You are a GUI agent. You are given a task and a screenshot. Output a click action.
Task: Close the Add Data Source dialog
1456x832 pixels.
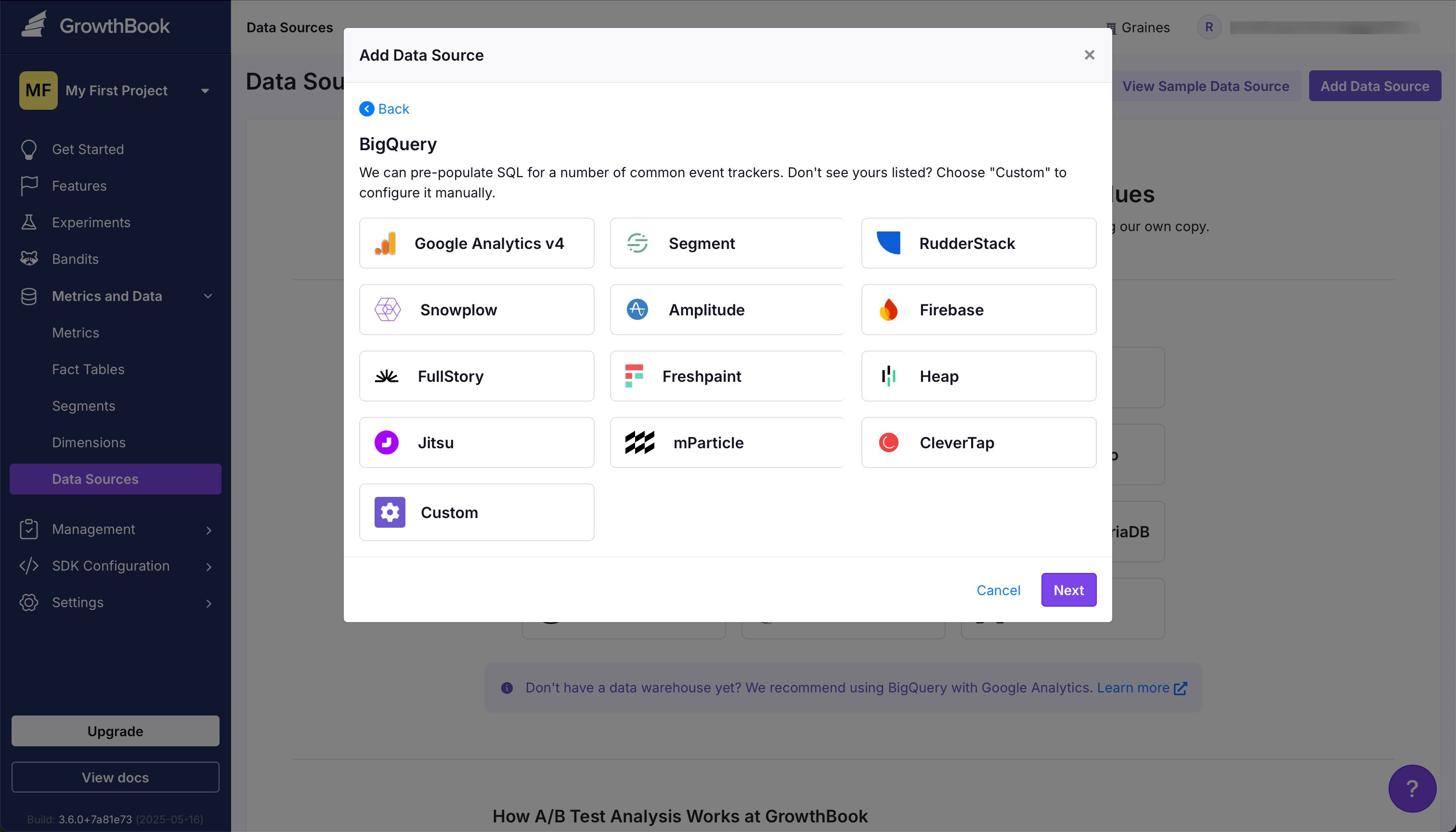pos(1089,55)
